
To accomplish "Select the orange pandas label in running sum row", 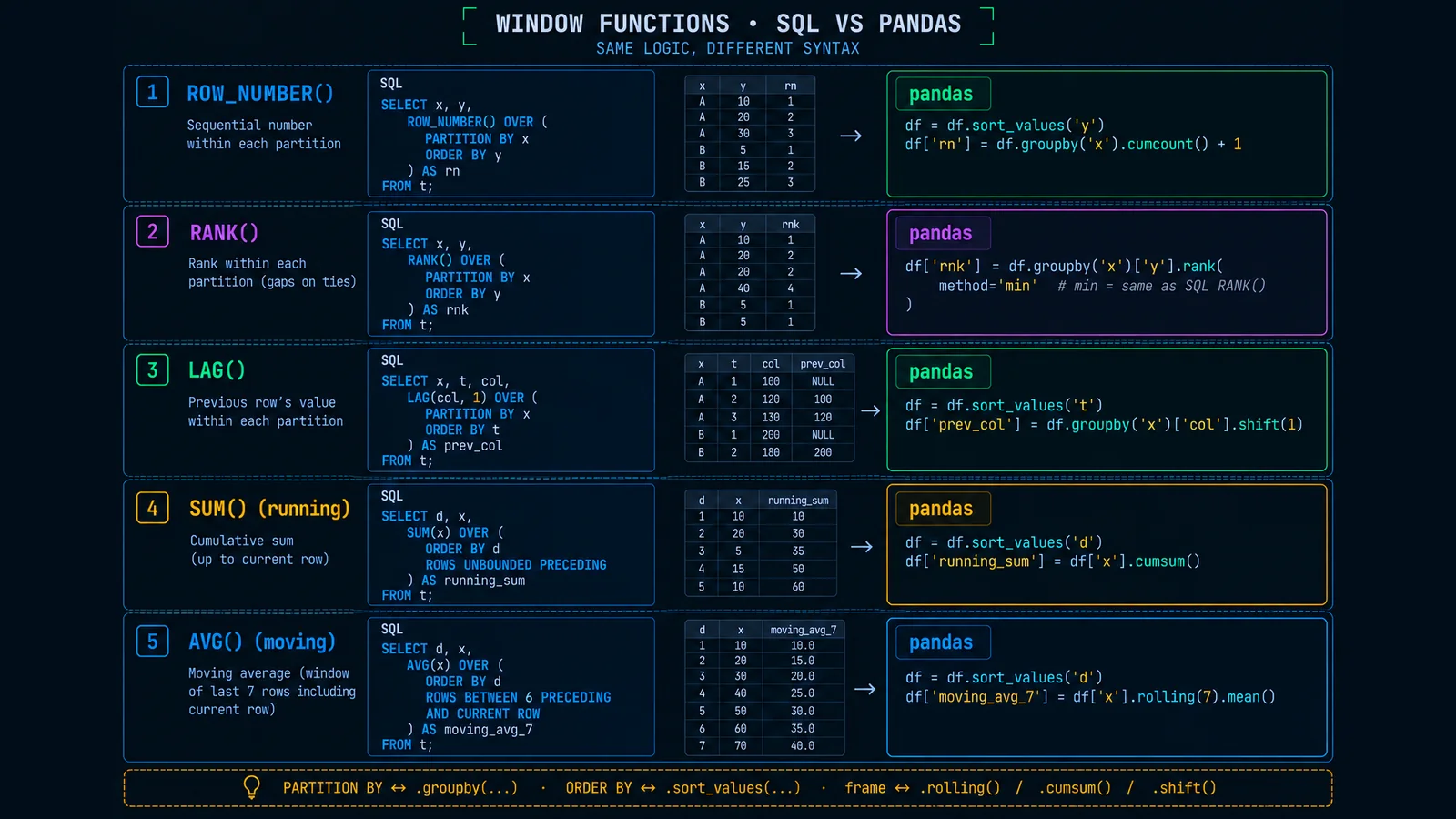I will click(941, 509).
